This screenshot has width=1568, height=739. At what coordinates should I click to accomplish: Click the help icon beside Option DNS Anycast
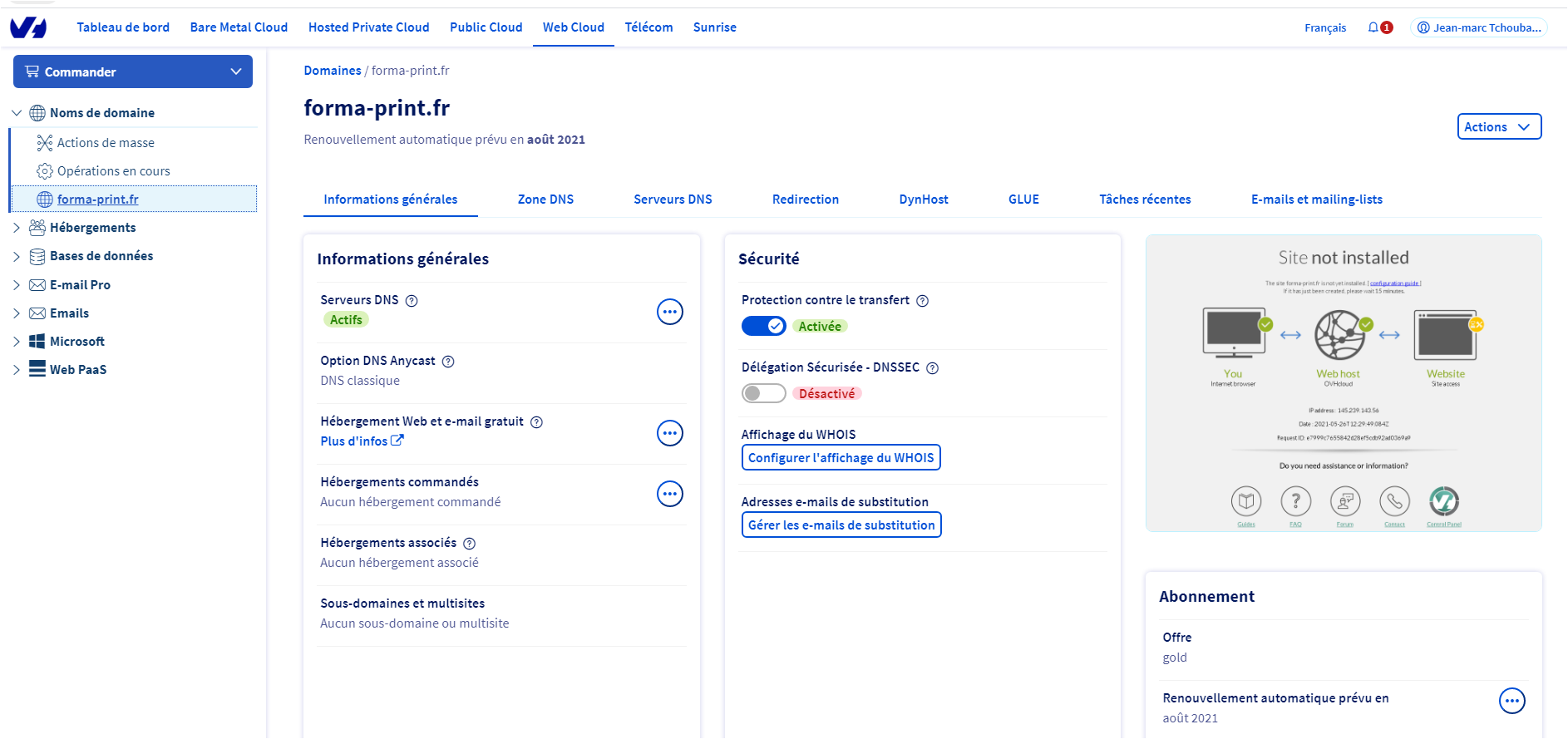pyautogui.click(x=448, y=362)
